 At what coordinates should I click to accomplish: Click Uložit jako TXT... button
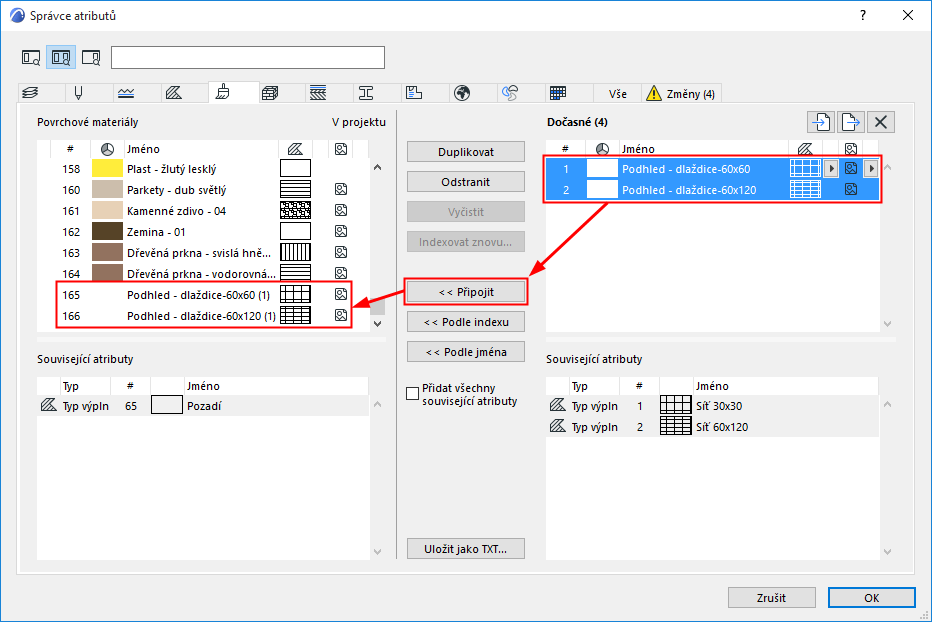click(x=466, y=549)
